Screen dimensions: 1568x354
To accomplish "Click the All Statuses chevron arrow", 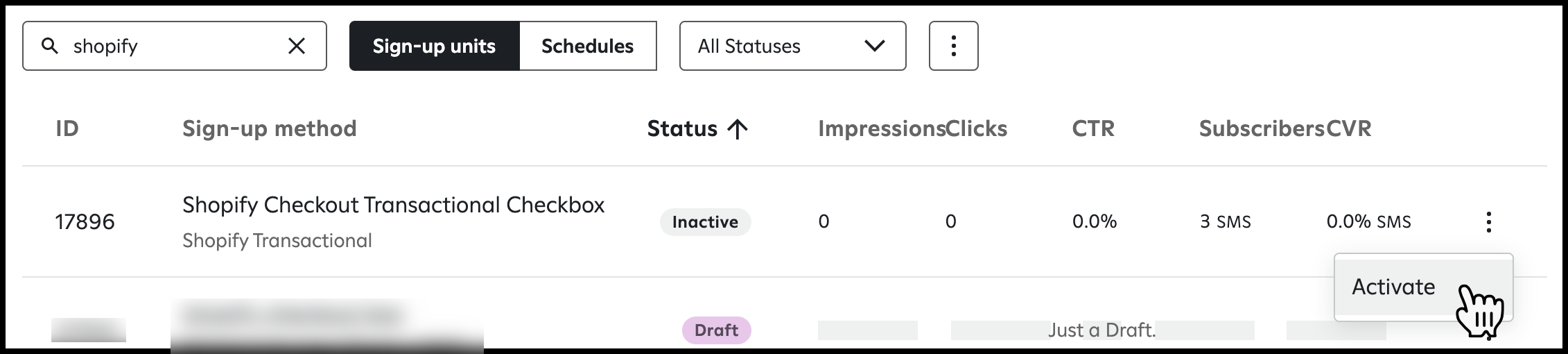I will pos(875,46).
